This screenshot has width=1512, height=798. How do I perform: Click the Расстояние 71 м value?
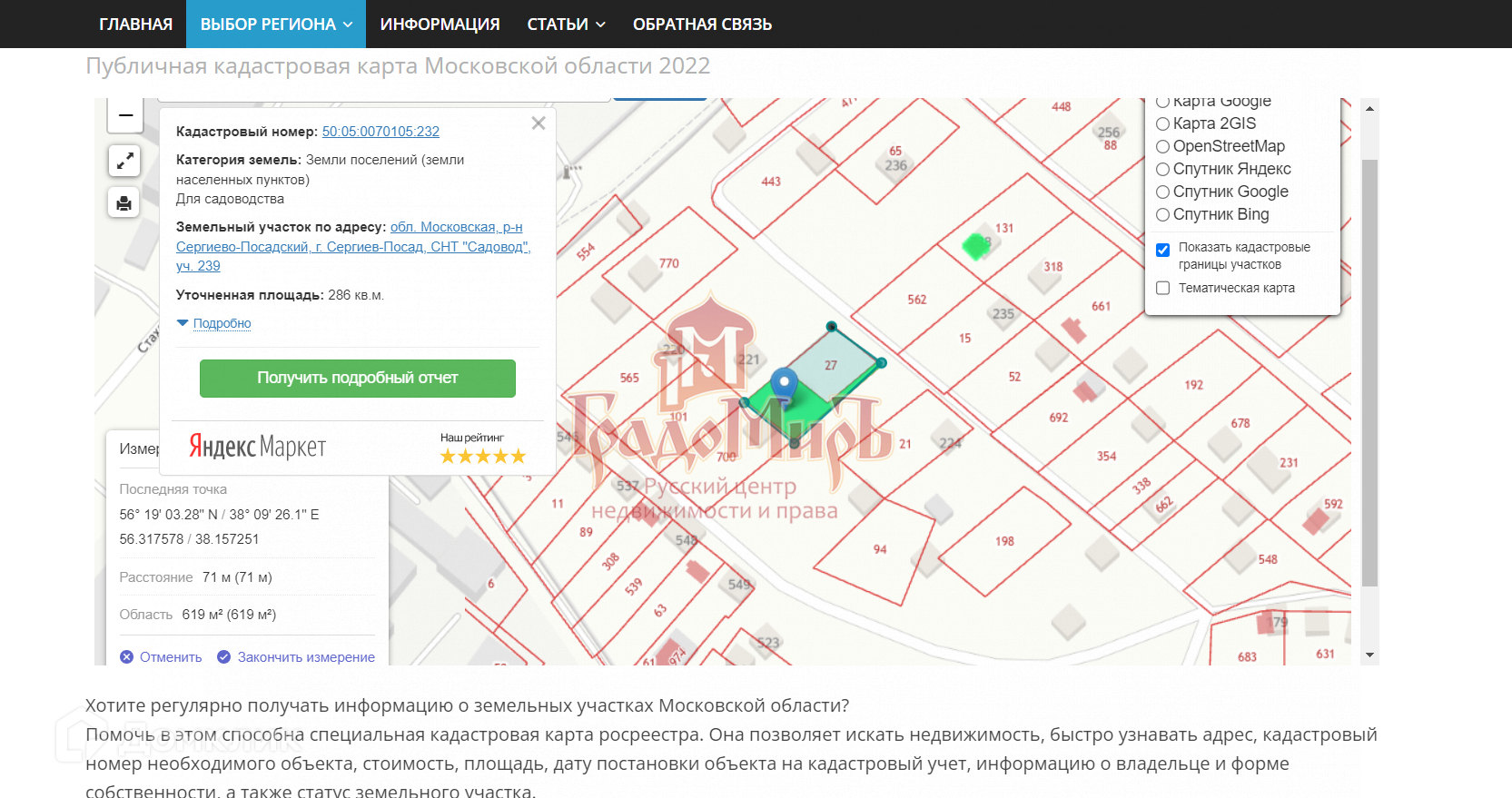pyautogui.click(x=237, y=577)
